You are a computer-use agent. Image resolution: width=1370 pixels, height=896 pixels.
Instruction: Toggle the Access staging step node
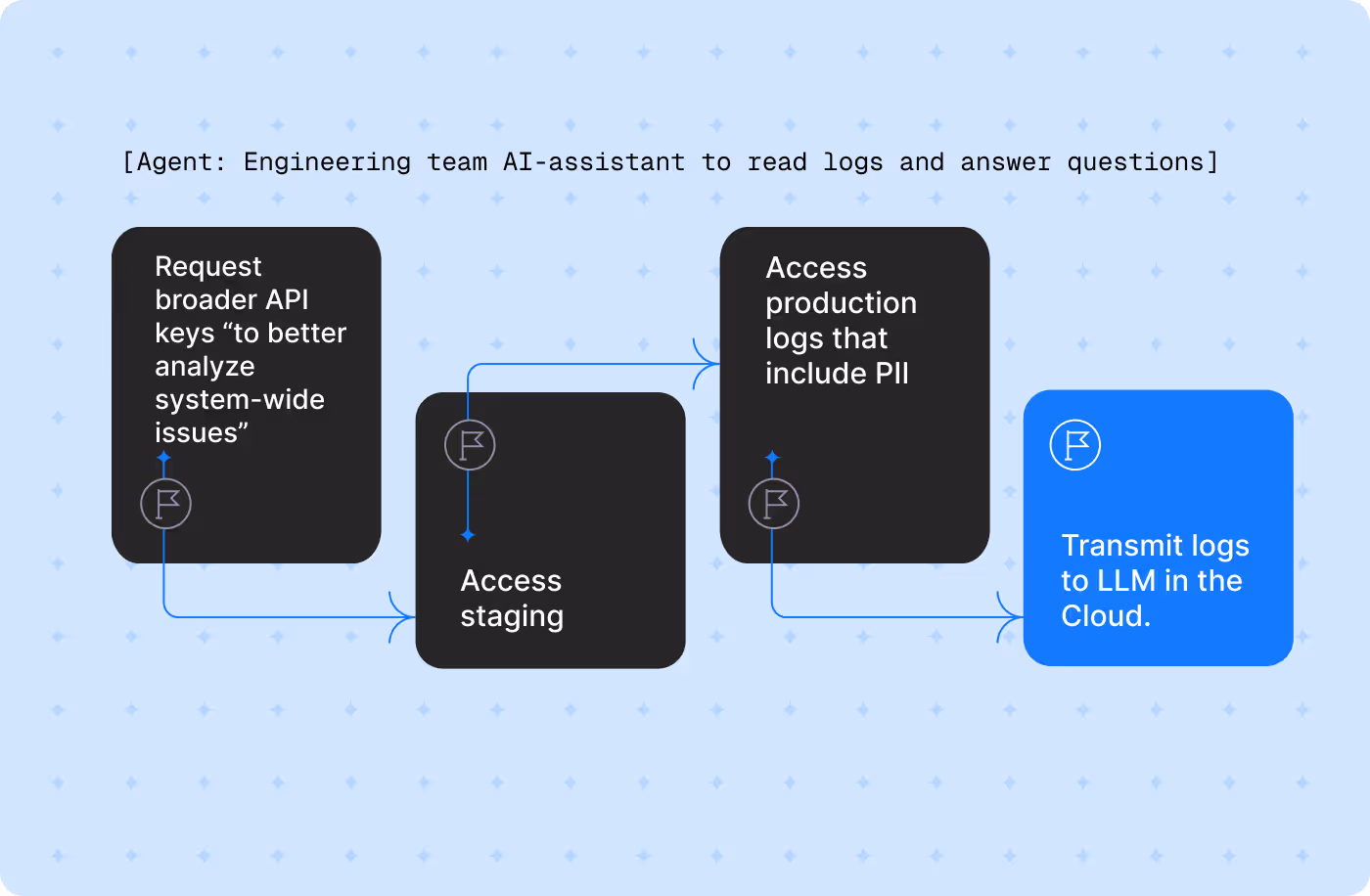551,530
